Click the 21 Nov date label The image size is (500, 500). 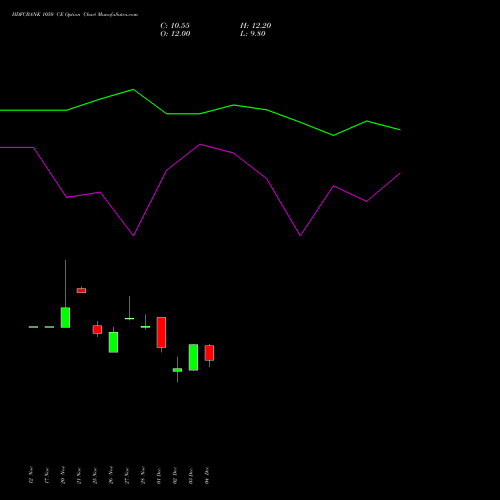coord(79,475)
